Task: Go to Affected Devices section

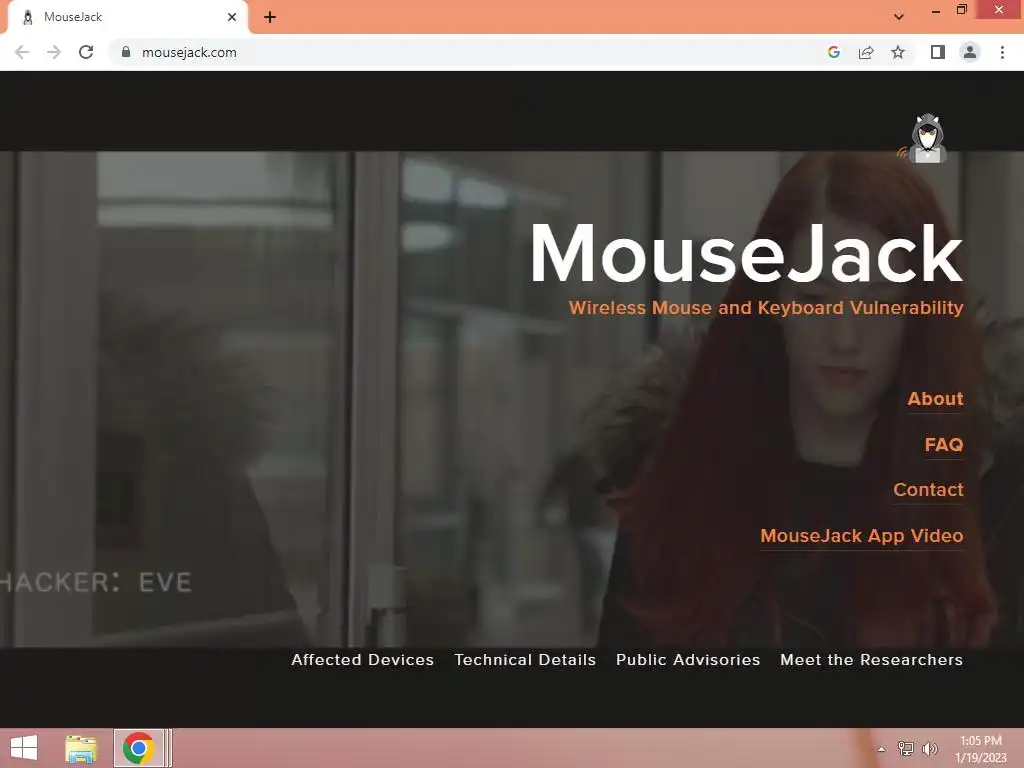Action: (362, 660)
